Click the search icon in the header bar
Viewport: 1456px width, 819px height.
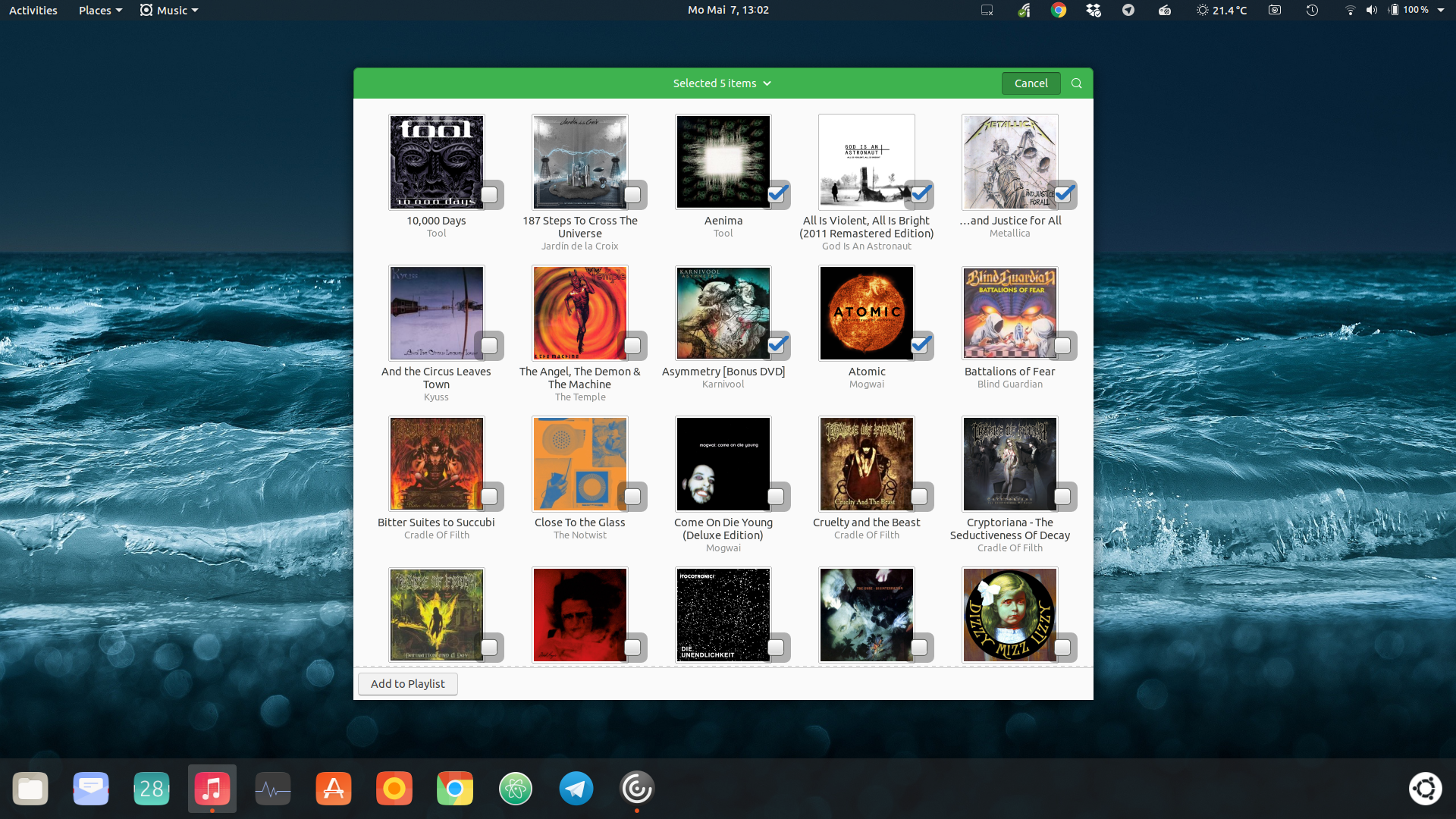(x=1076, y=83)
